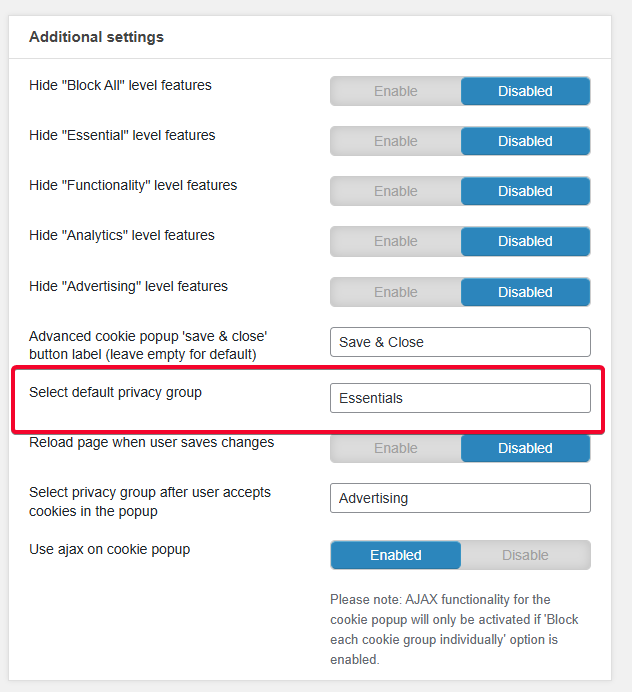The width and height of the screenshot is (632, 692).
Task: Select Enabled for Use ajax on cookie popup
Action: 396,555
